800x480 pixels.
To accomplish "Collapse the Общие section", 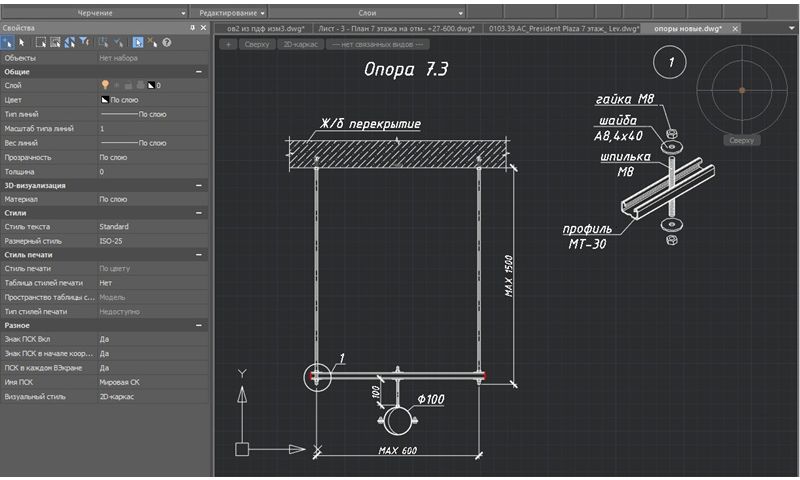I will click(x=198, y=72).
